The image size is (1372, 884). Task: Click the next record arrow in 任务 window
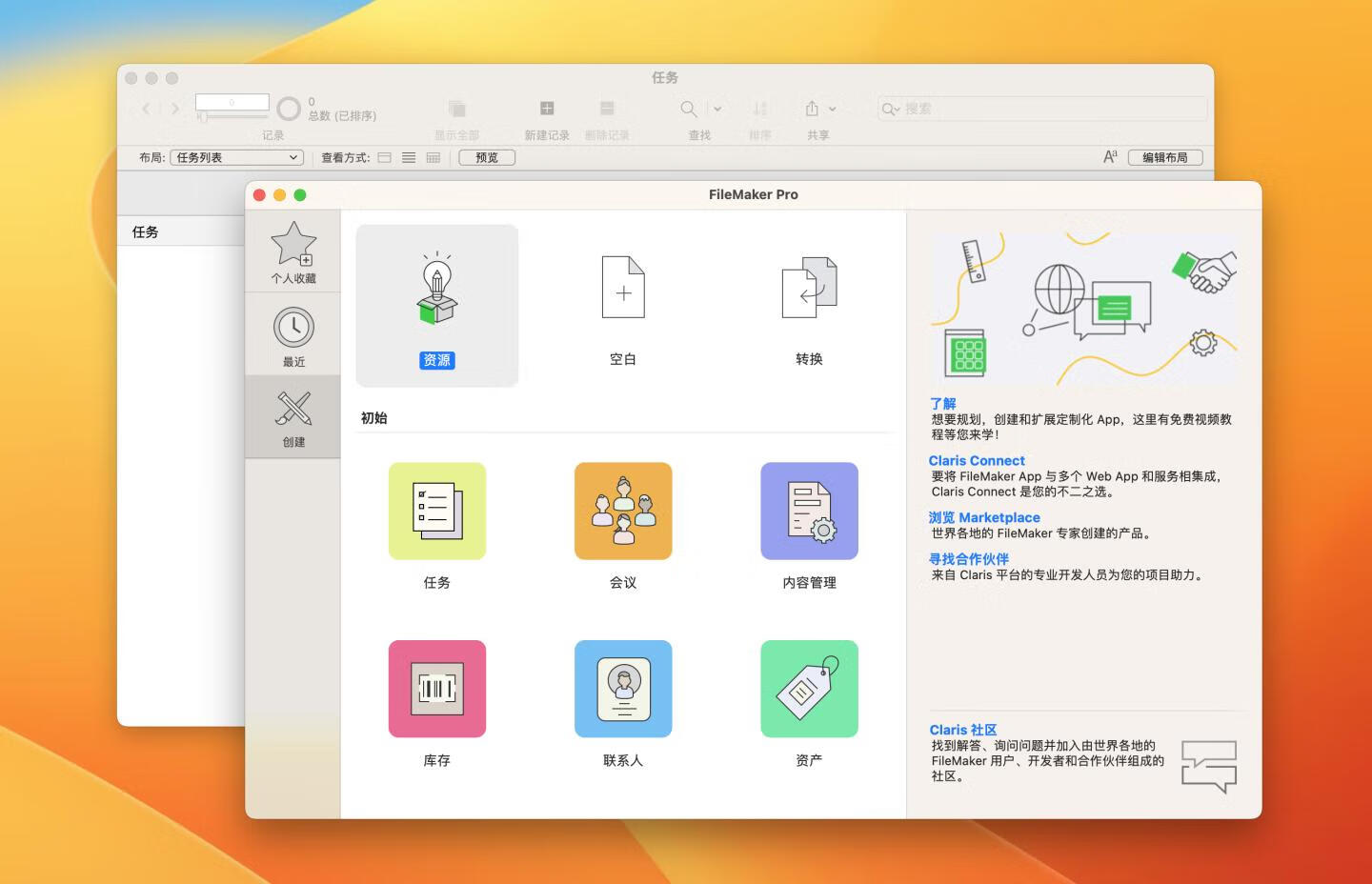174,109
